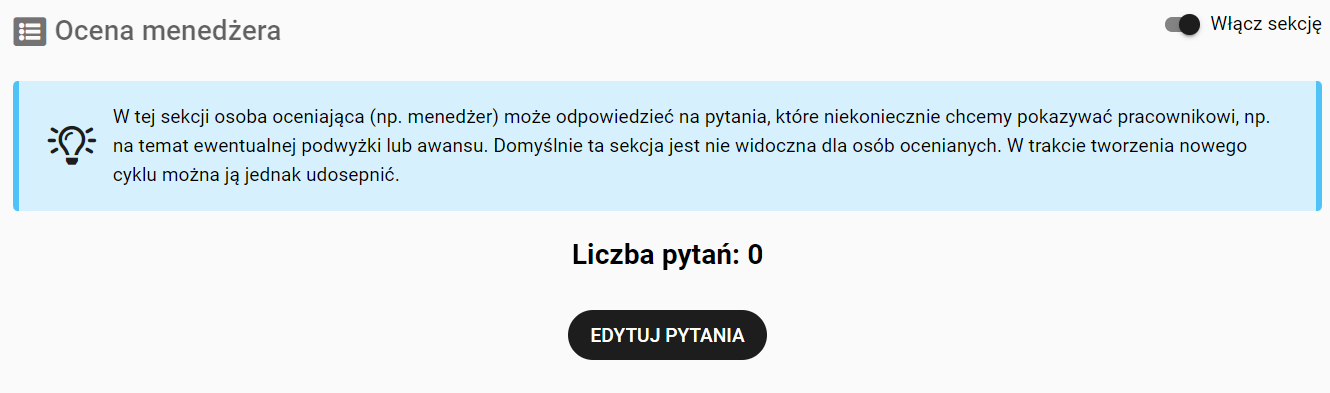This screenshot has height=393, width=1330.
Task: Click the right blue edge of the info banner
Action: tap(1318, 146)
